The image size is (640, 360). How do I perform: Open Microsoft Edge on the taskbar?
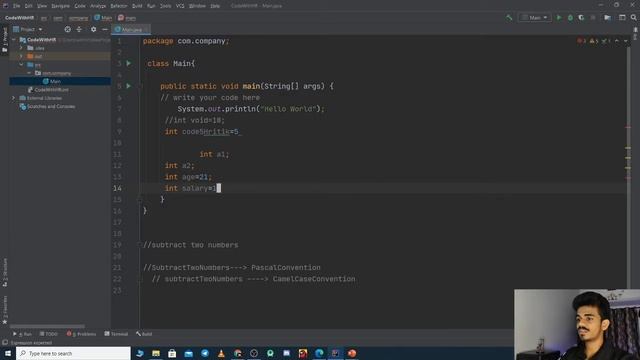click(x=319, y=353)
